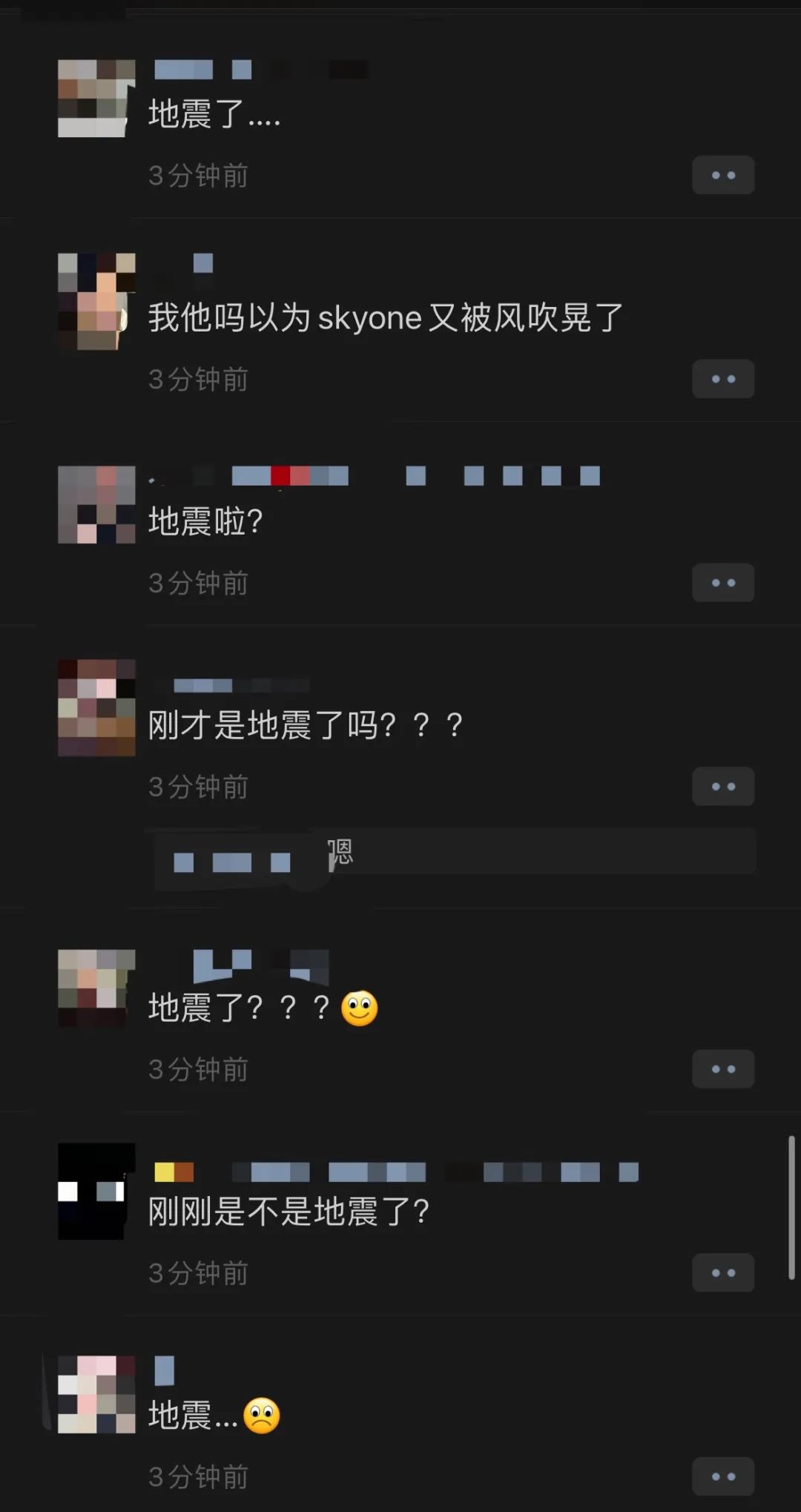Open comment menu for the '地震啦?' post

click(x=723, y=583)
